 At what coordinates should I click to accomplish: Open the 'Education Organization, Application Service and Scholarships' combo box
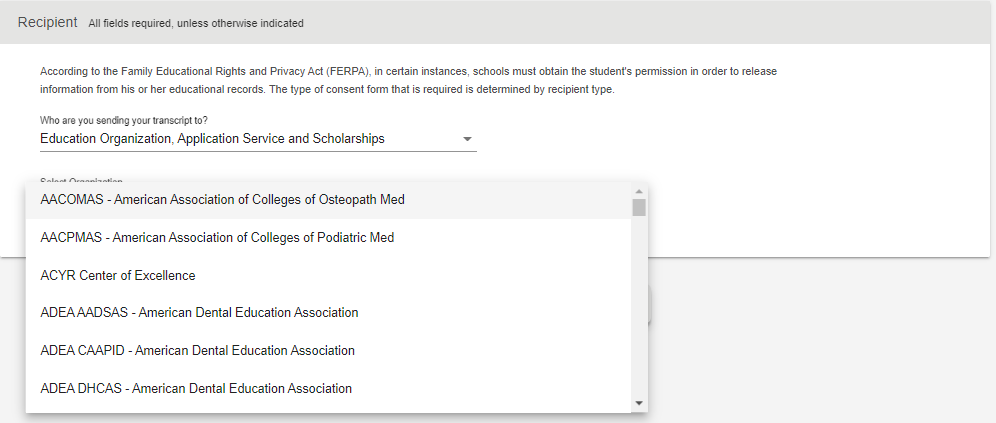coord(258,139)
